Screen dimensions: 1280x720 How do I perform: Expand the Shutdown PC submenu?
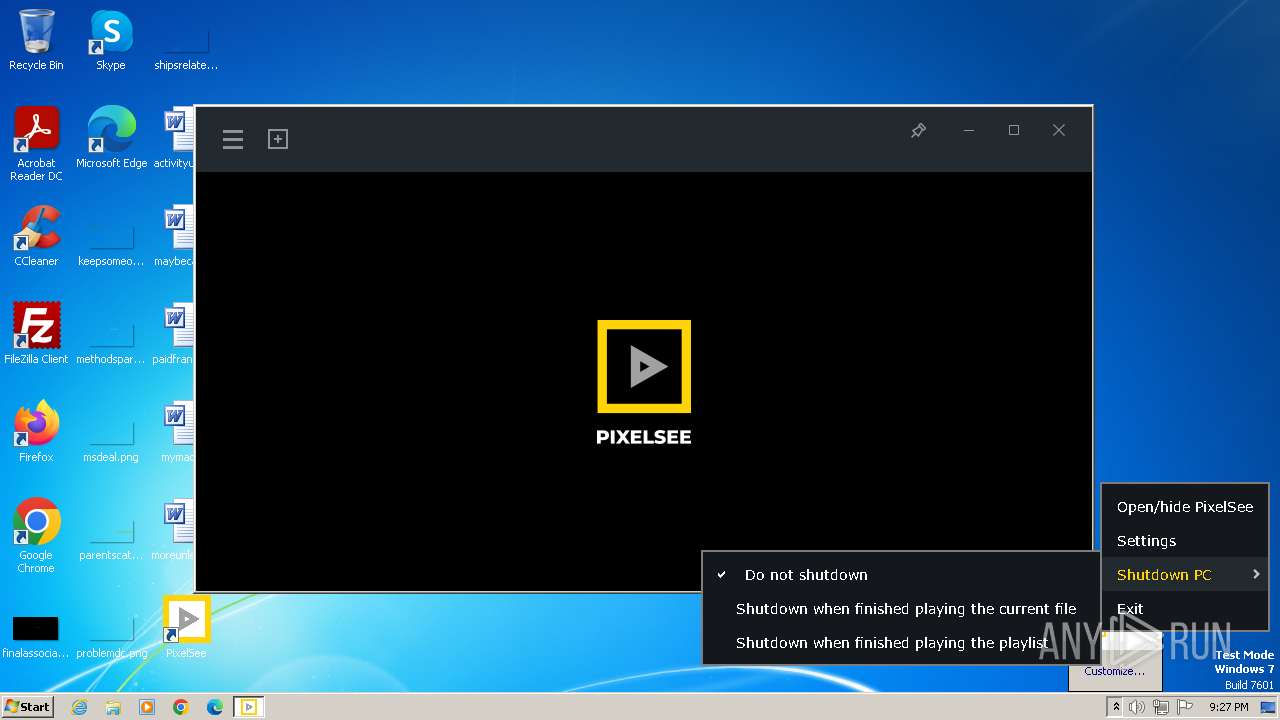point(1185,575)
